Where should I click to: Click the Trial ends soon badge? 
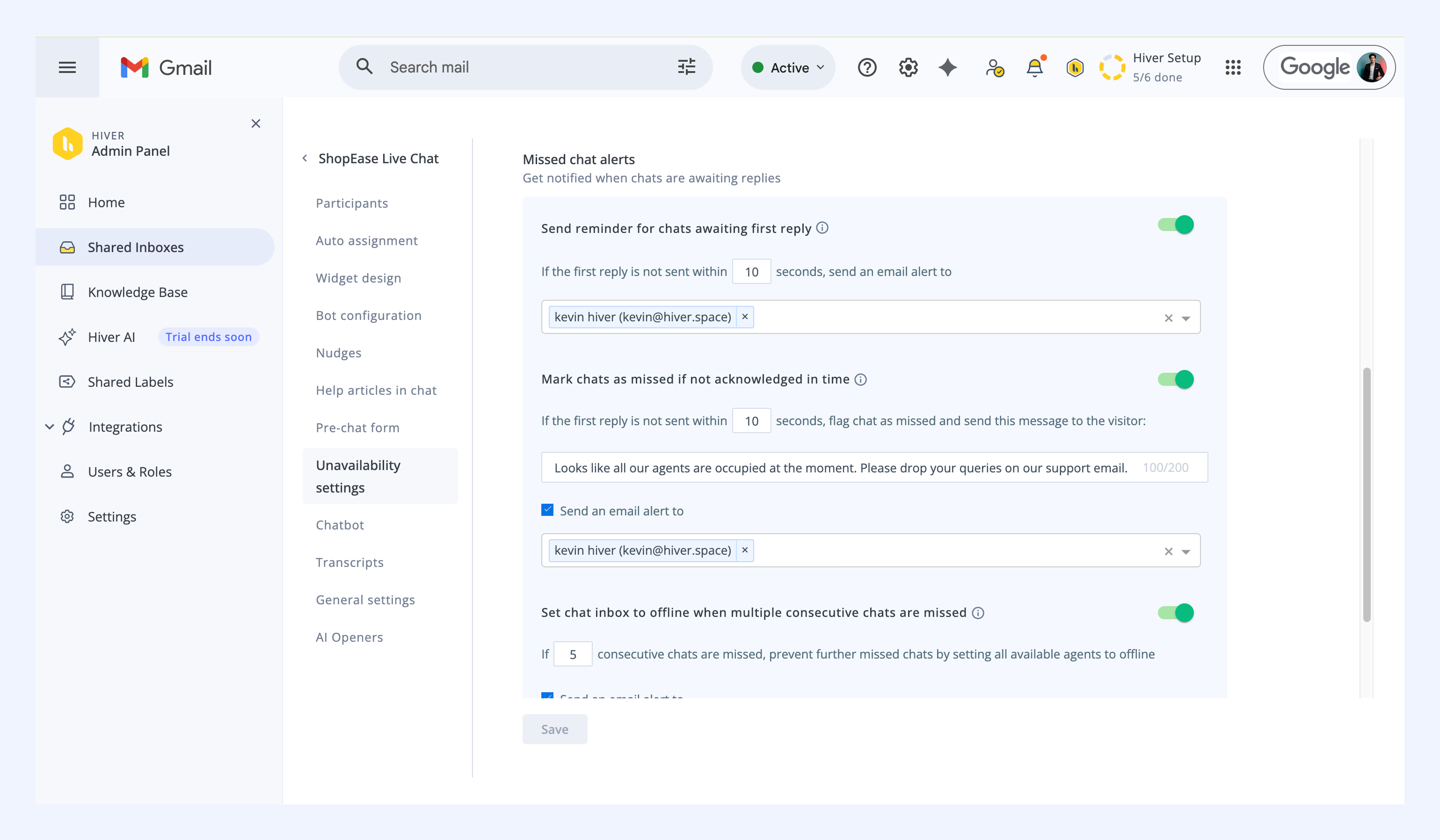209,337
